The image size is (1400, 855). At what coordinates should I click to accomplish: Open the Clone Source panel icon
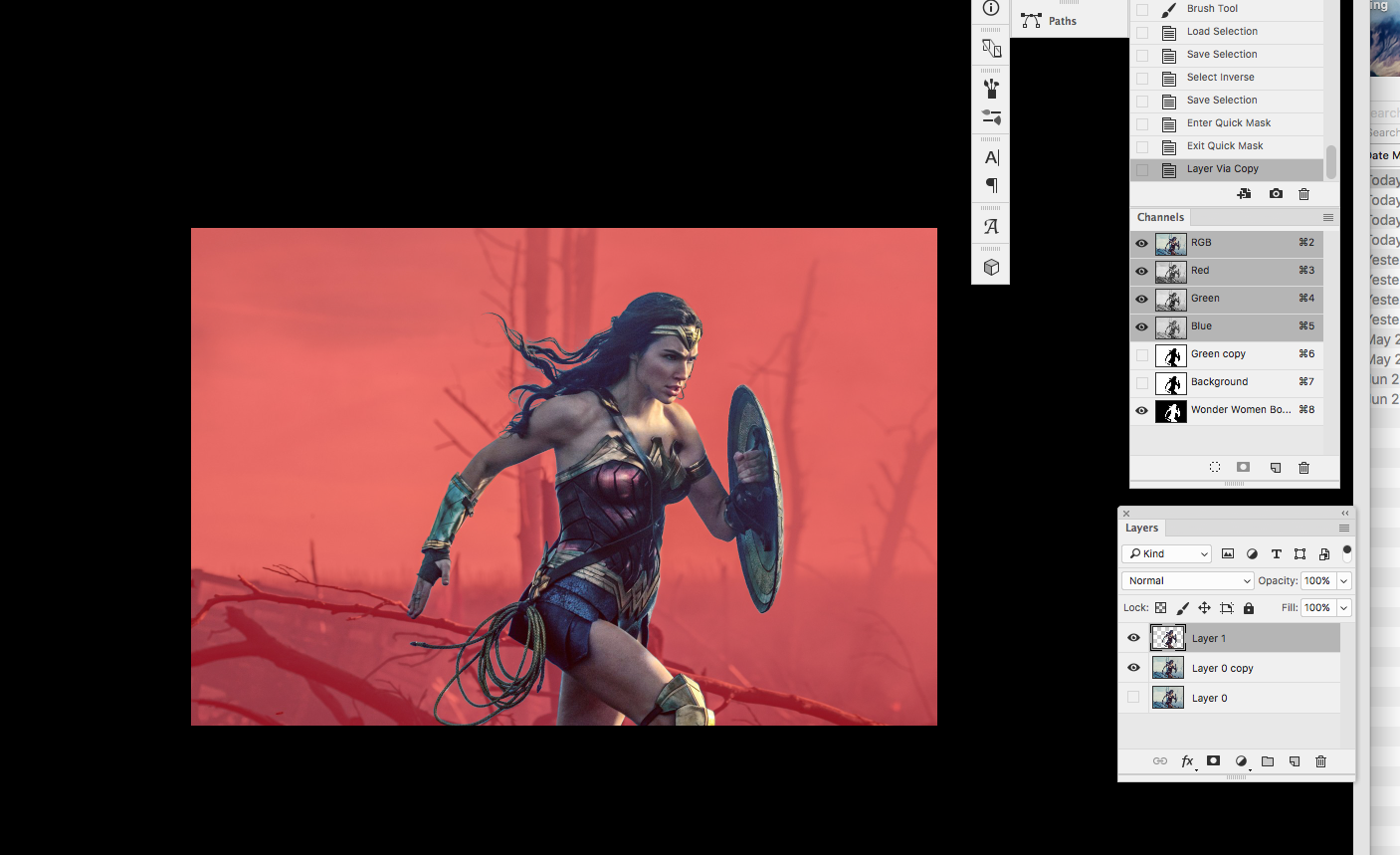991,48
